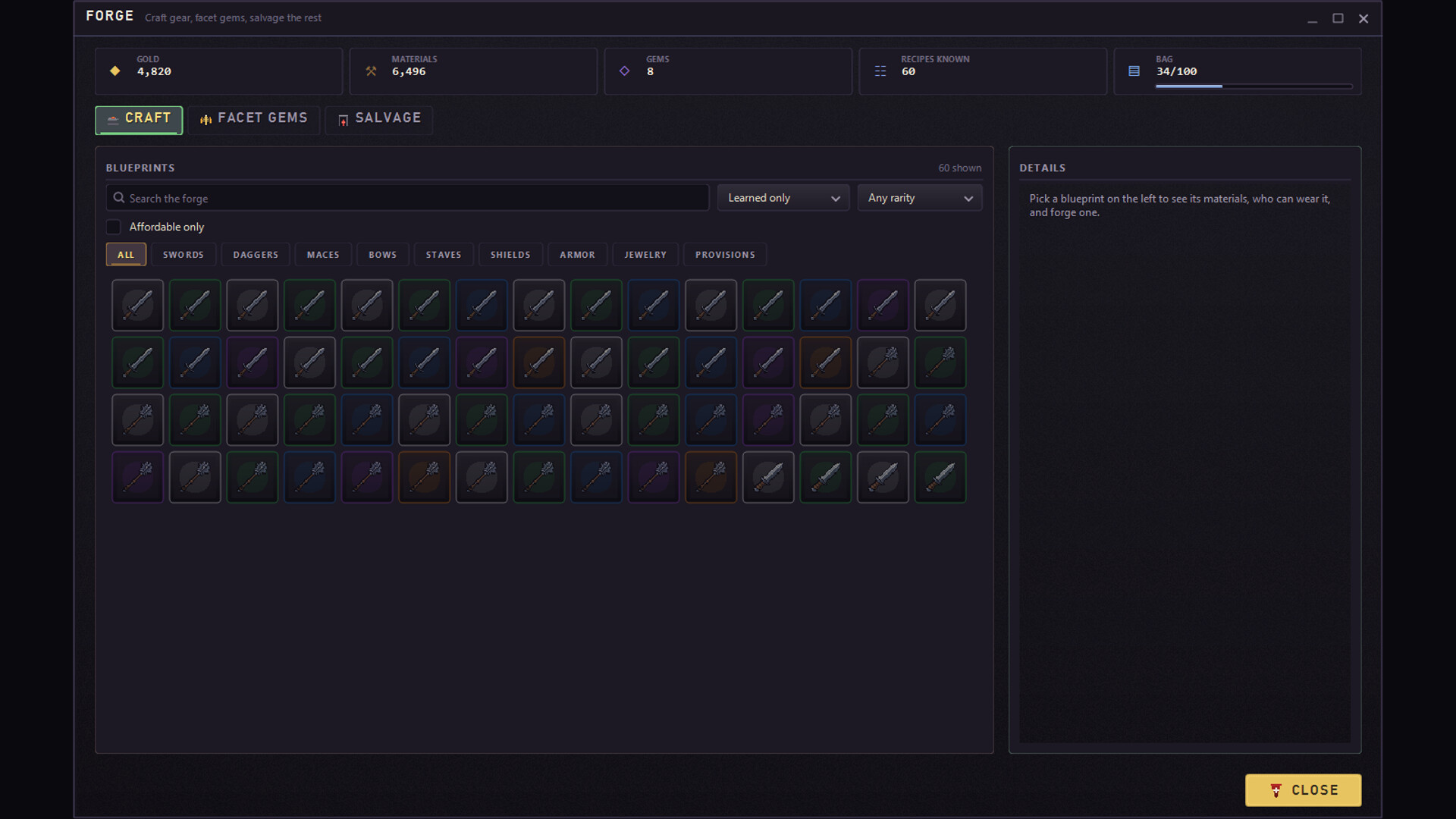The width and height of the screenshot is (1456, 819).
Task: Focus the Search the forge field
Action: click(407, 198)
